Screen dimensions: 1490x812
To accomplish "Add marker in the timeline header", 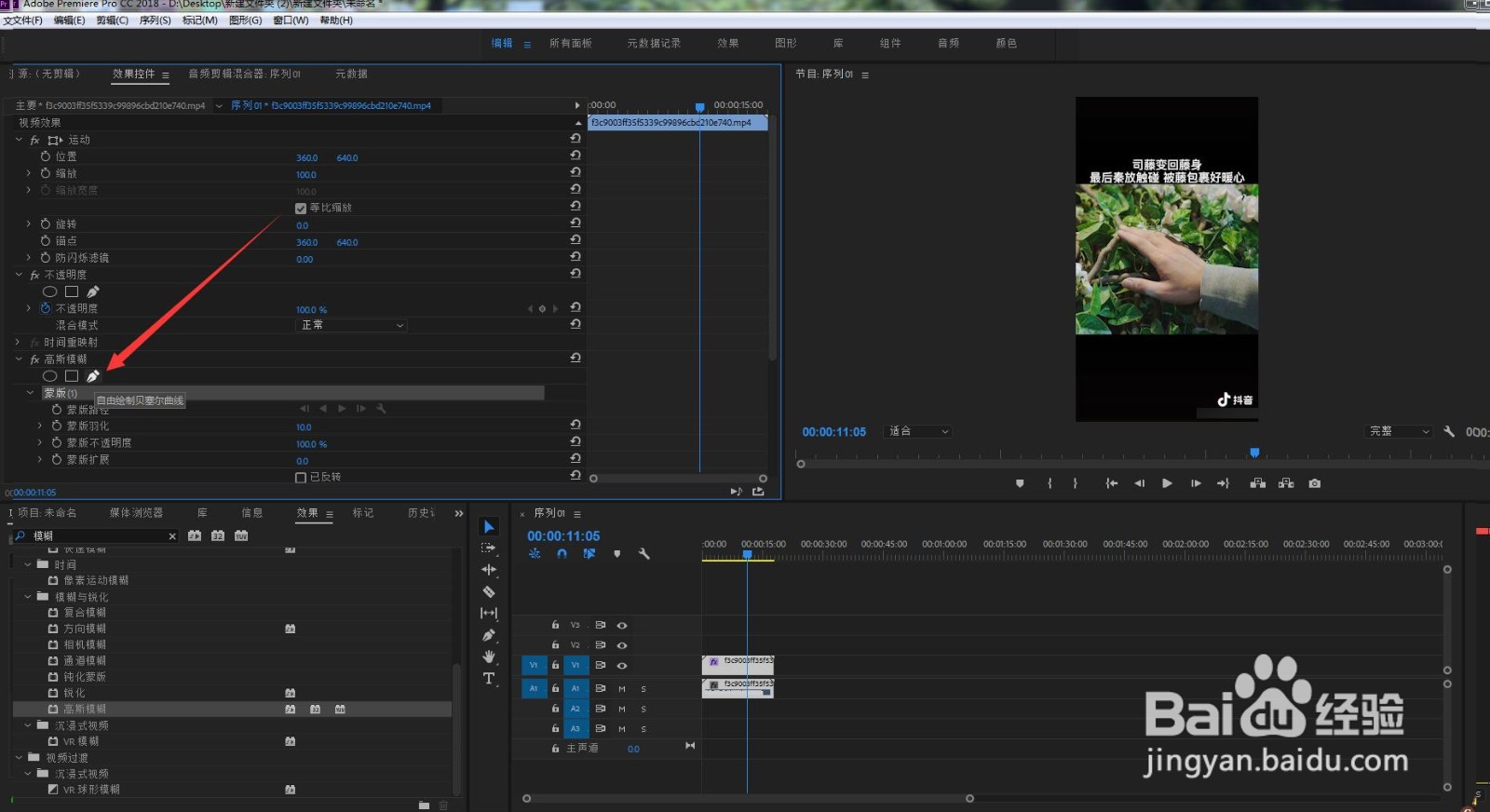I will click(x=616, y=553).
